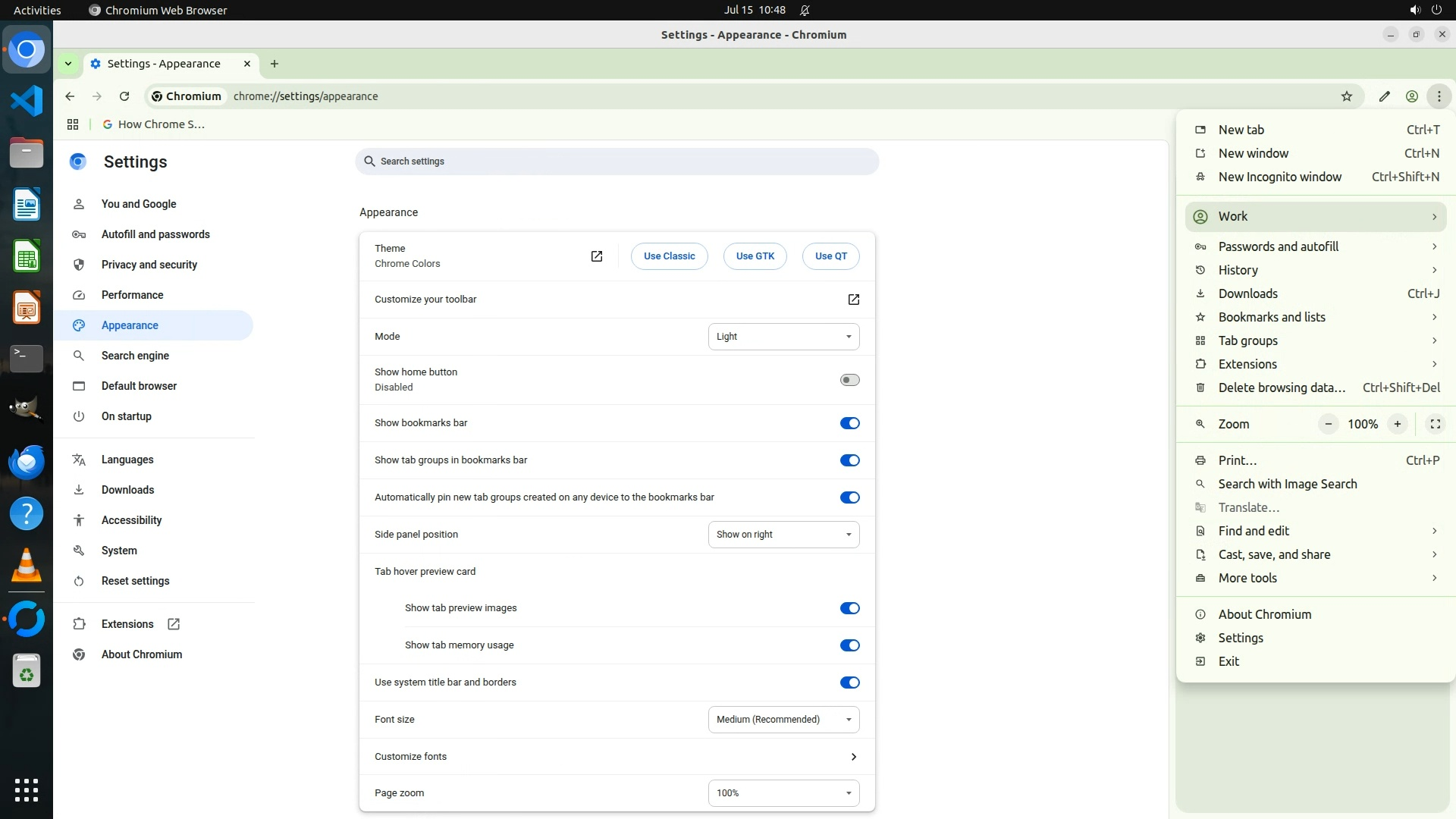The width and height of the screenshot is (1456, 819).
Task: Open new tab with plus icon
Action: point(275,64)
